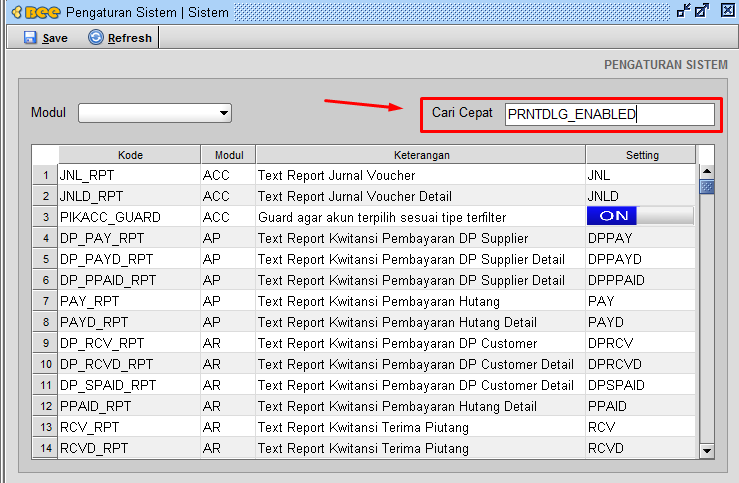The height and width of the screenshot is (483, 739).
Task: Click 'Text Report Jurnal Voucher' description in row 1
Action: (x=336, y=175)
